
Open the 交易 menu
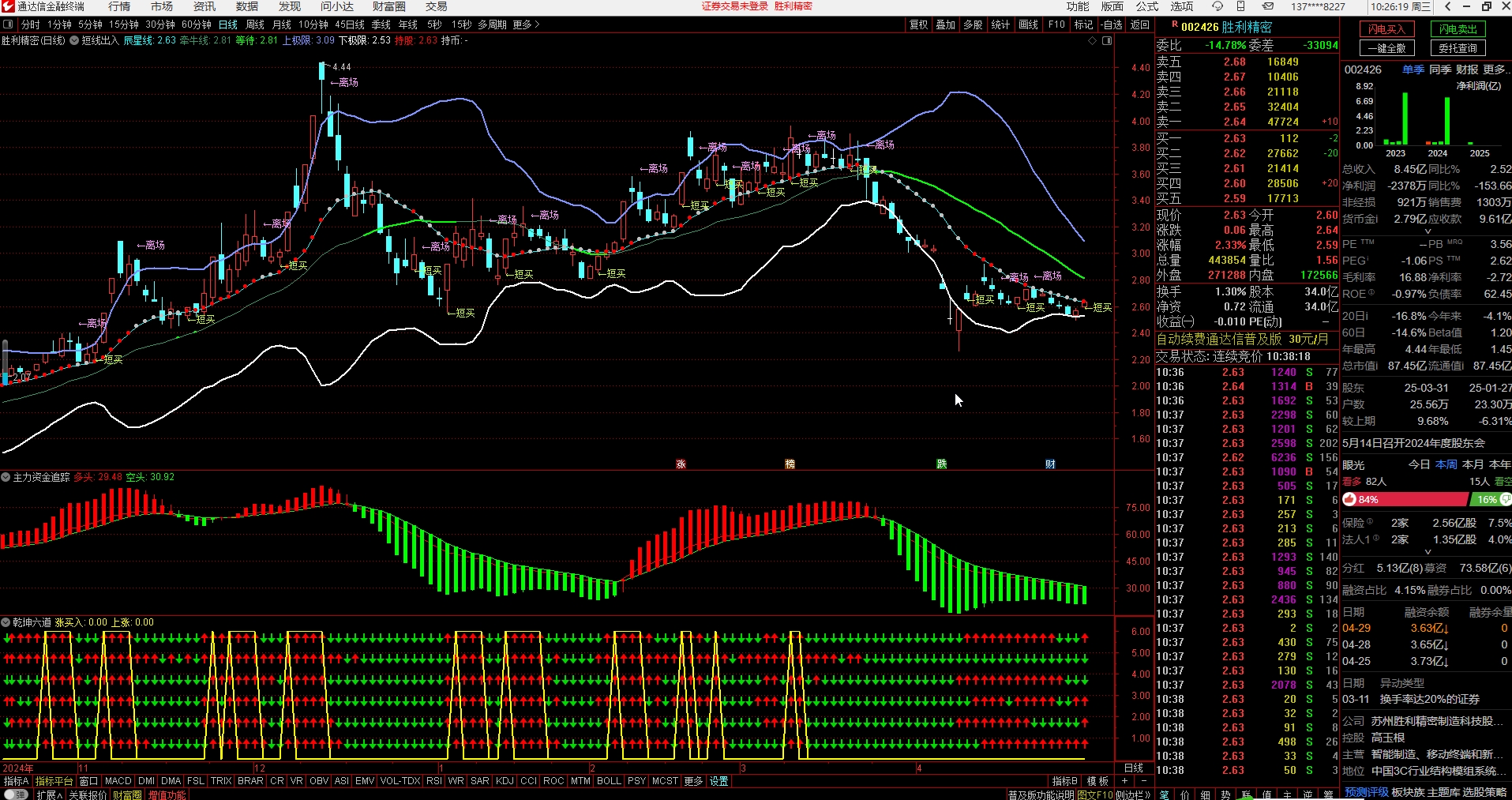[x=436, y=6]
